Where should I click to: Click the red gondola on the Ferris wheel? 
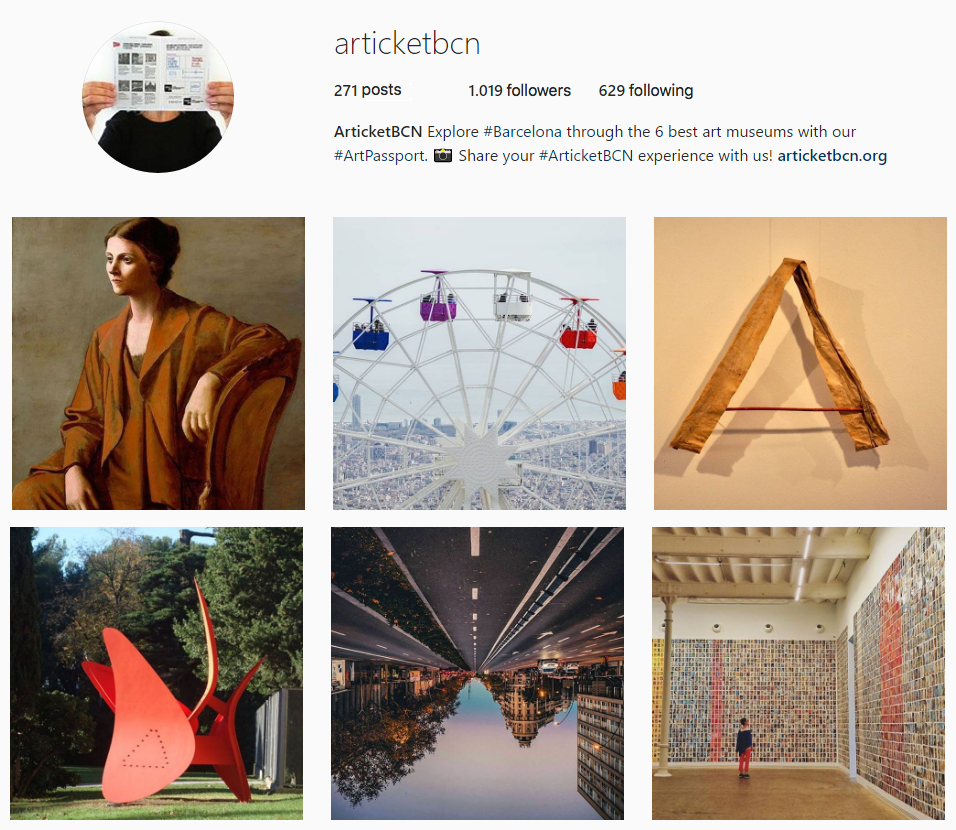click(x=579, y=335)
